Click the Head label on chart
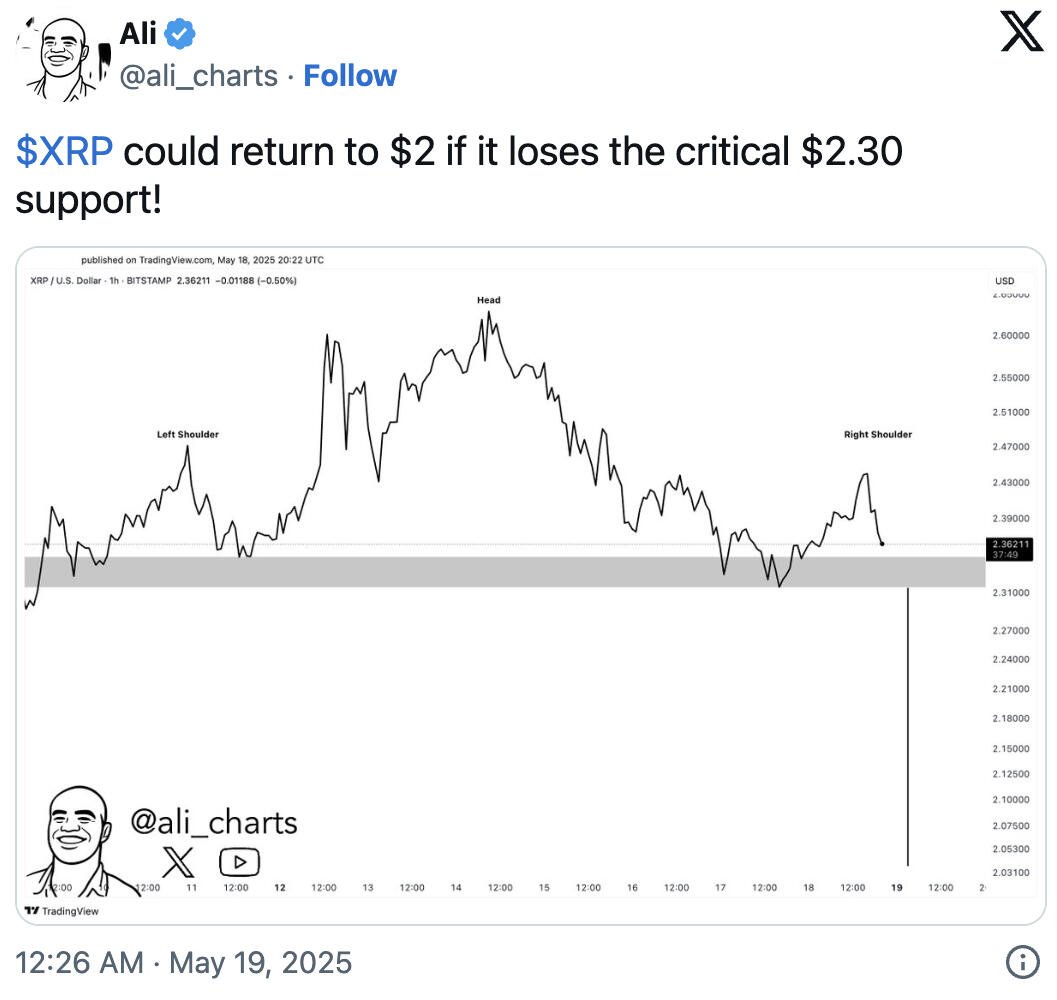This screenshot has width=1057, height=1000. (489, 300)
